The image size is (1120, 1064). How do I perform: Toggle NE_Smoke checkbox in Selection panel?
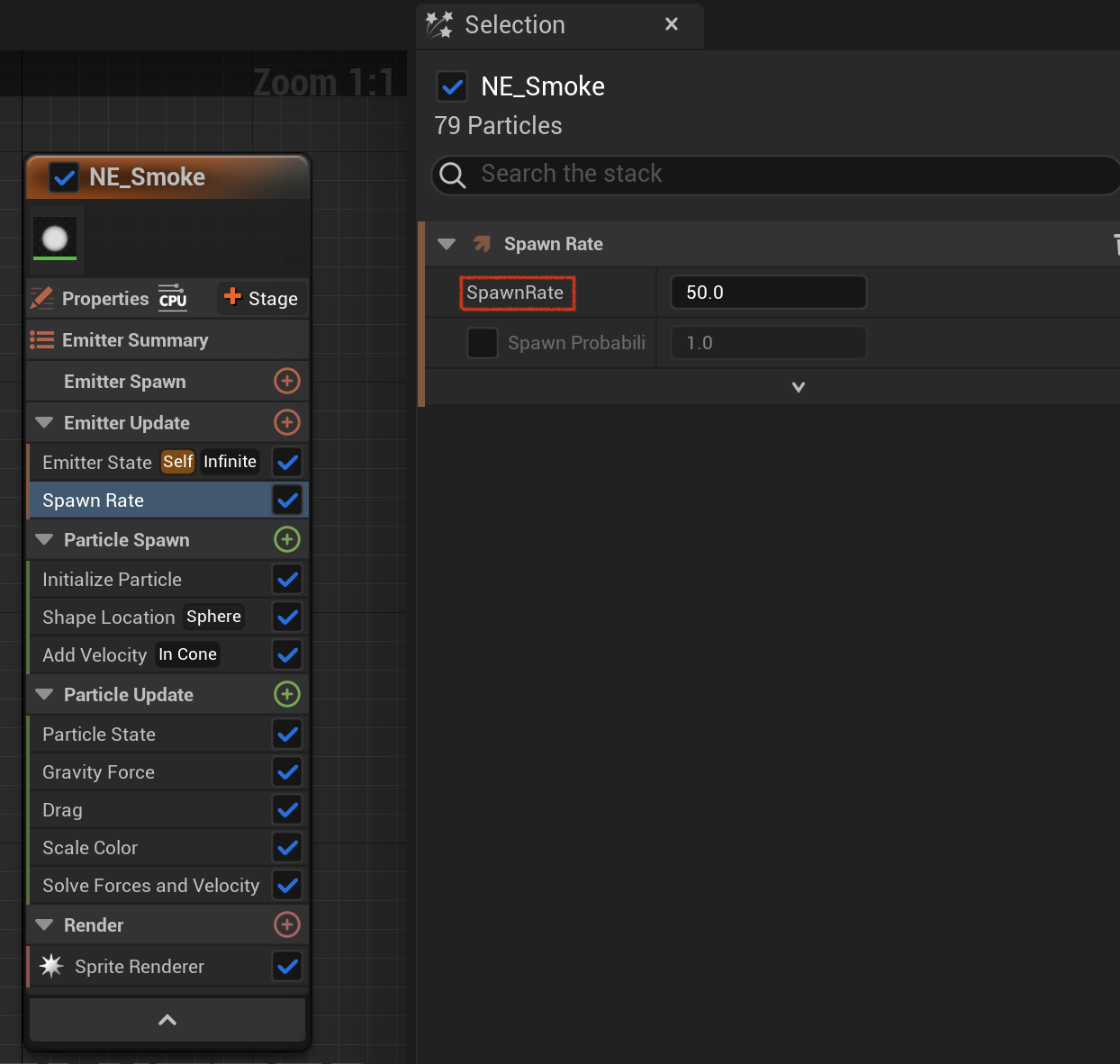[x=452, y=86]
